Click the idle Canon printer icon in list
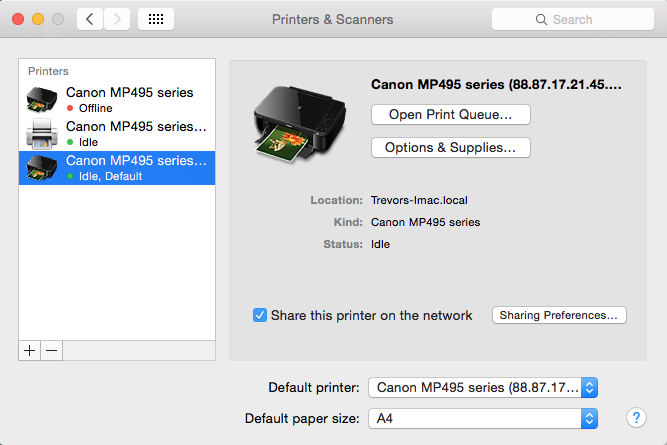 click(43, 133)
